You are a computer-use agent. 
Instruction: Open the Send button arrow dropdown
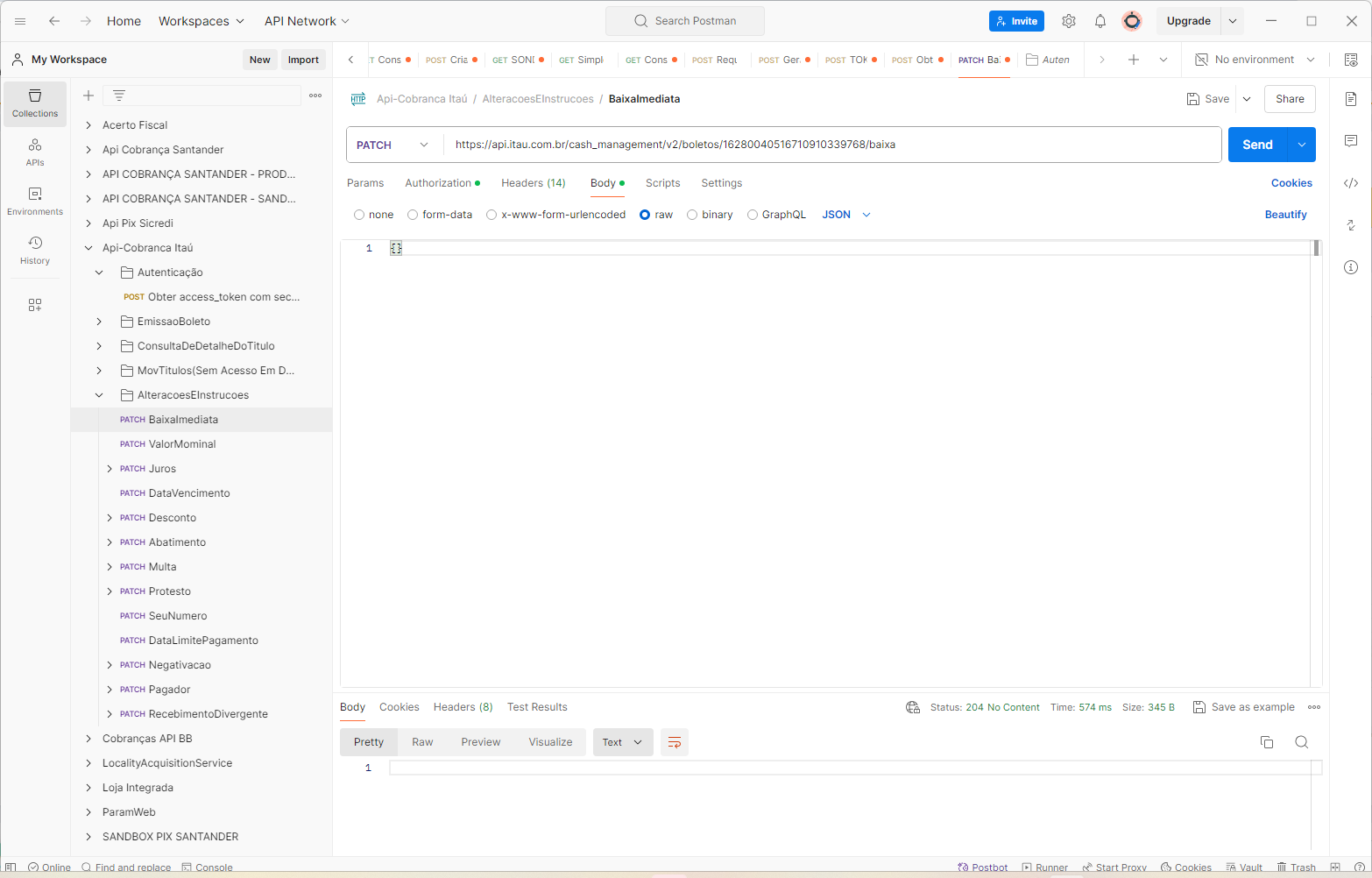1302,145
